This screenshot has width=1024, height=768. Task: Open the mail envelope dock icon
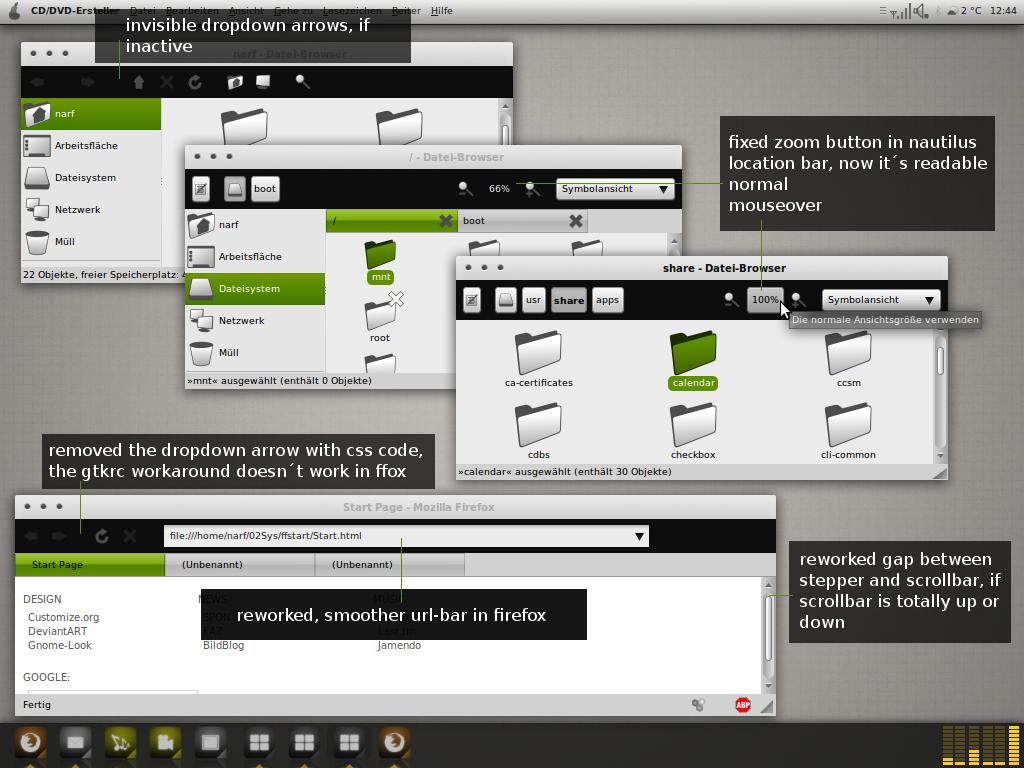[74, 743]
